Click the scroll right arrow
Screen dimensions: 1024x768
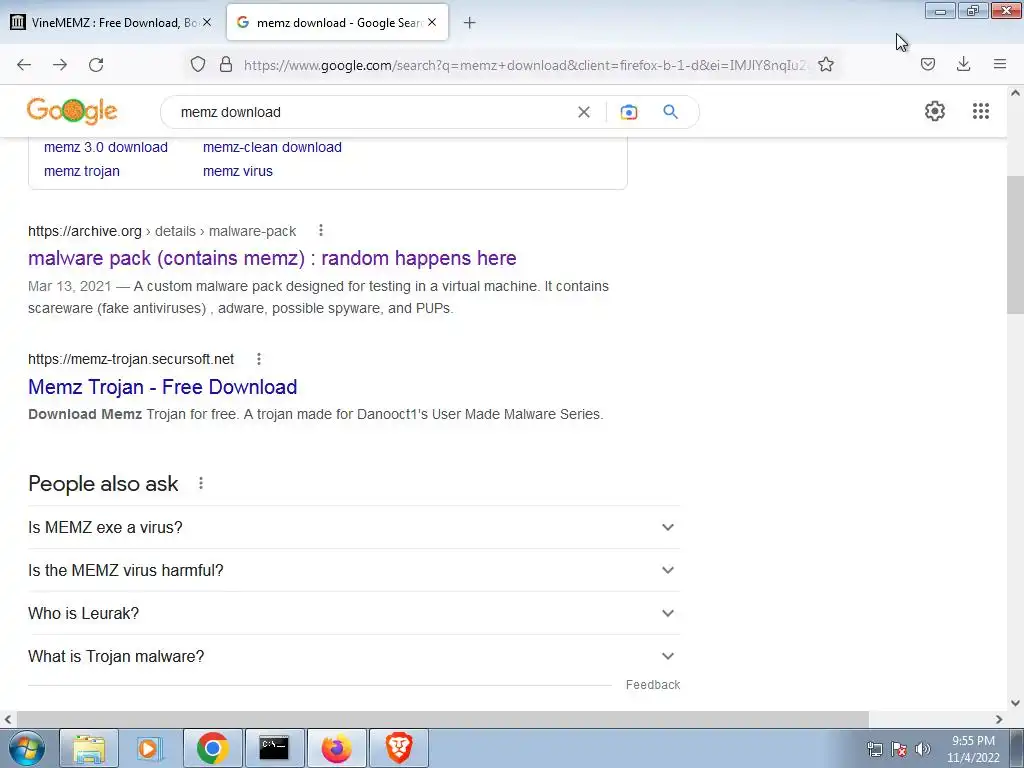pyautogui.click(x=999, y=719)
